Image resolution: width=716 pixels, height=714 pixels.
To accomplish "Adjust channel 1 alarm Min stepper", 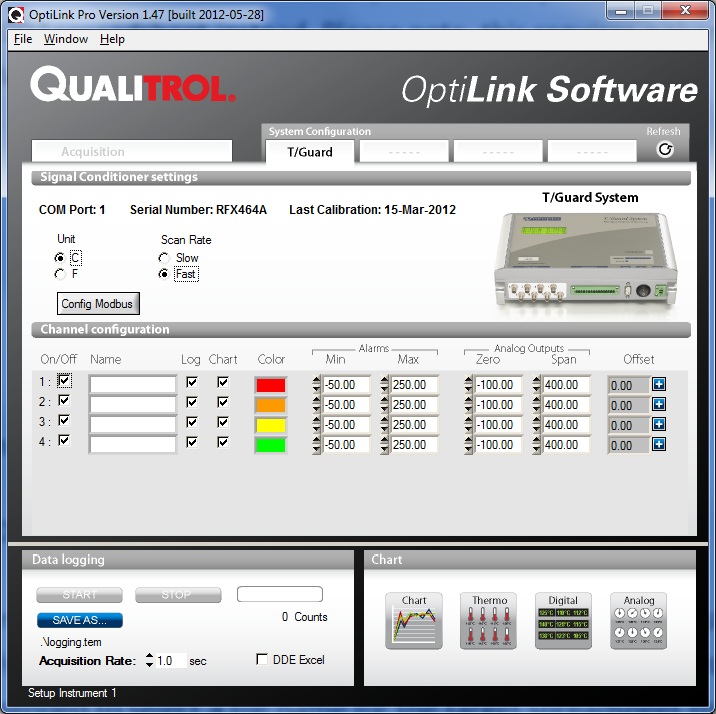I will point(317,385).
